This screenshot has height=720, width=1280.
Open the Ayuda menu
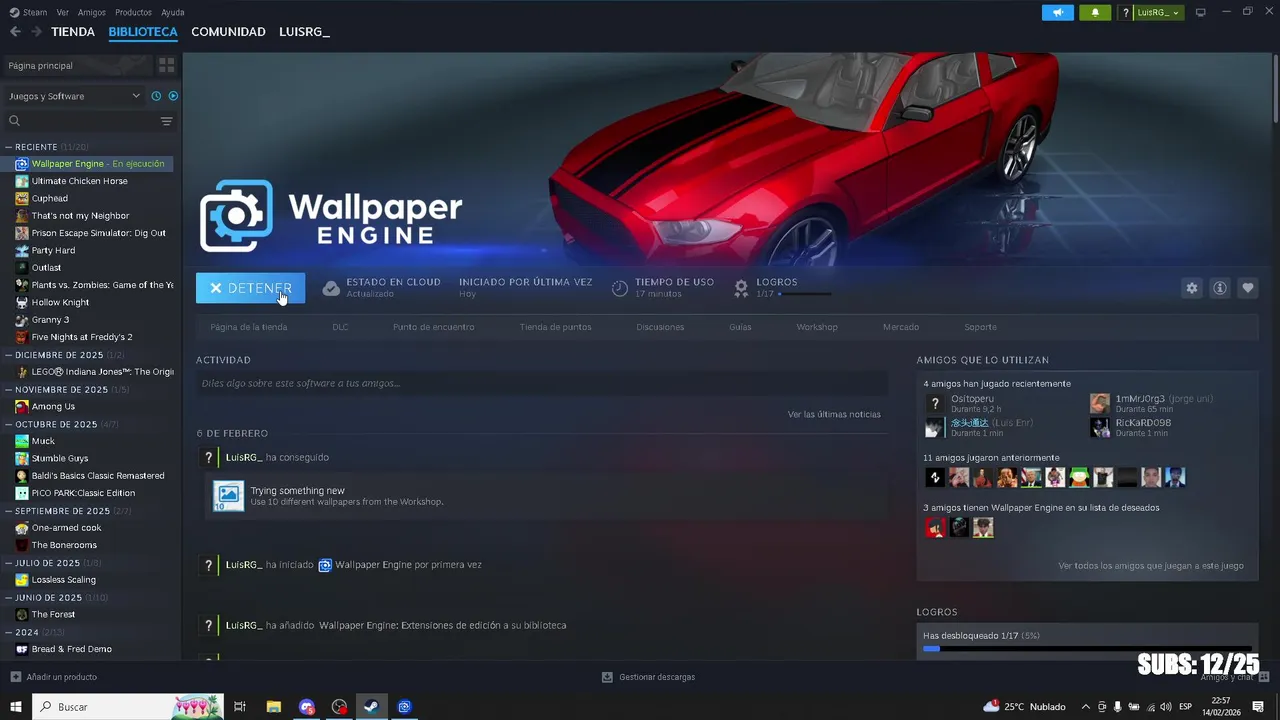coord(173,12)
